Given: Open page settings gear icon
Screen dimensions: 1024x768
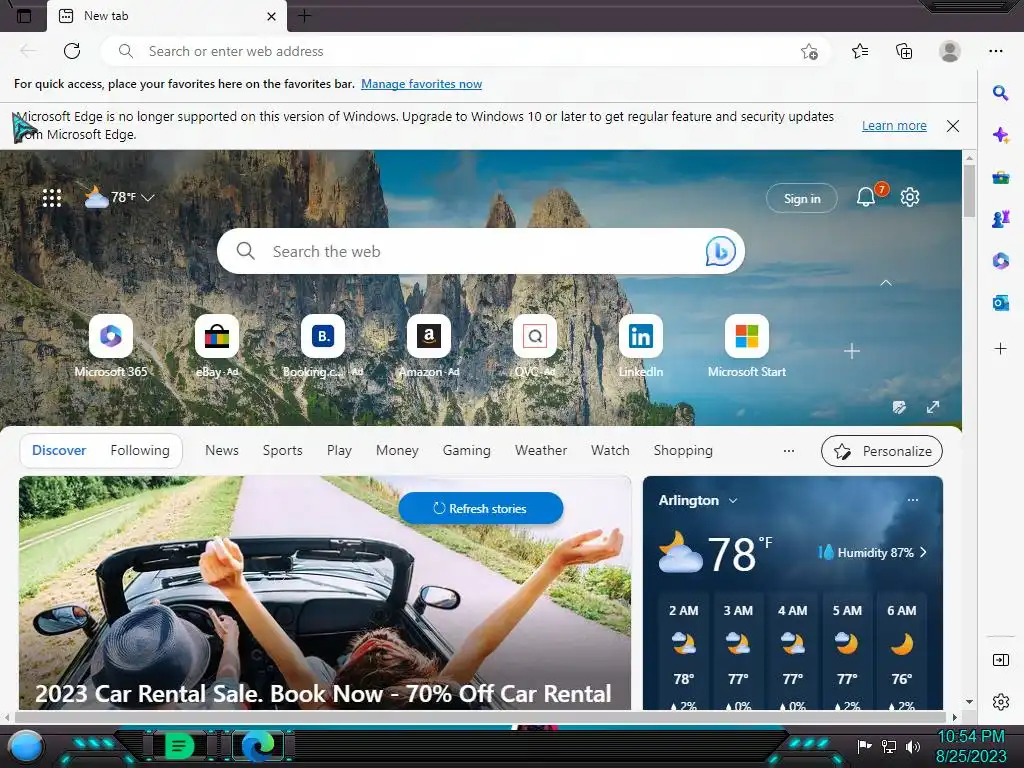Looking at the screenshot, I should [910, 197].
